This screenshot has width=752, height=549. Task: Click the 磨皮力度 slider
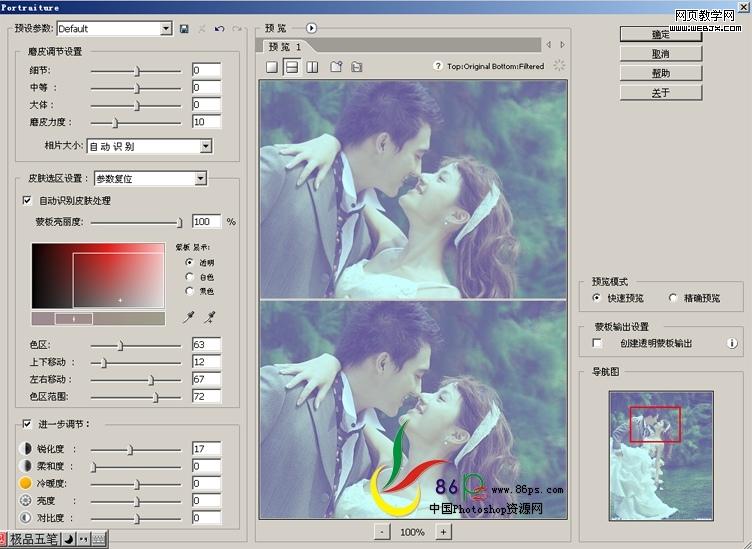136,123
